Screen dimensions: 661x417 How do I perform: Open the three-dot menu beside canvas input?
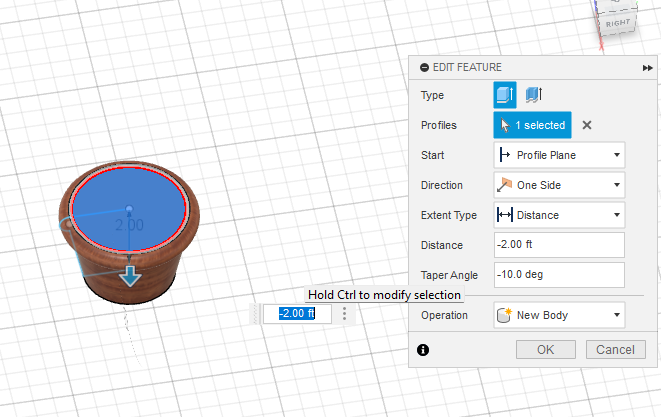(x=344, y=314)
